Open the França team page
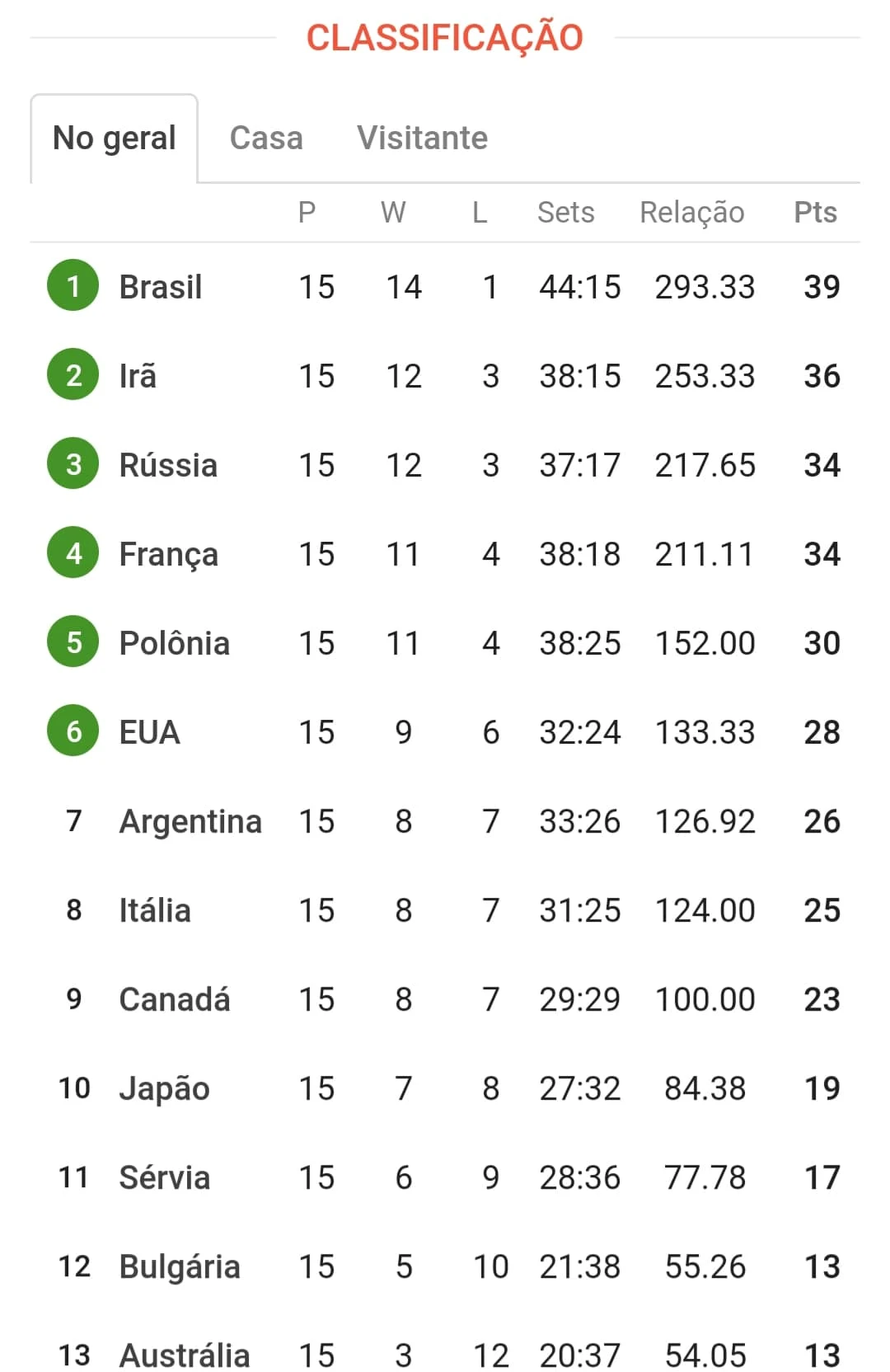 point(169,555)
